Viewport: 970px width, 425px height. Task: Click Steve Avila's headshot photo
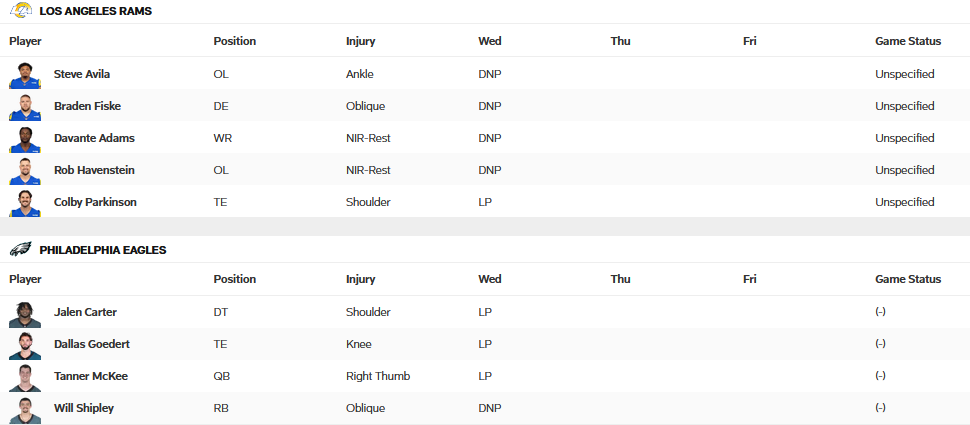click(25, 75)
